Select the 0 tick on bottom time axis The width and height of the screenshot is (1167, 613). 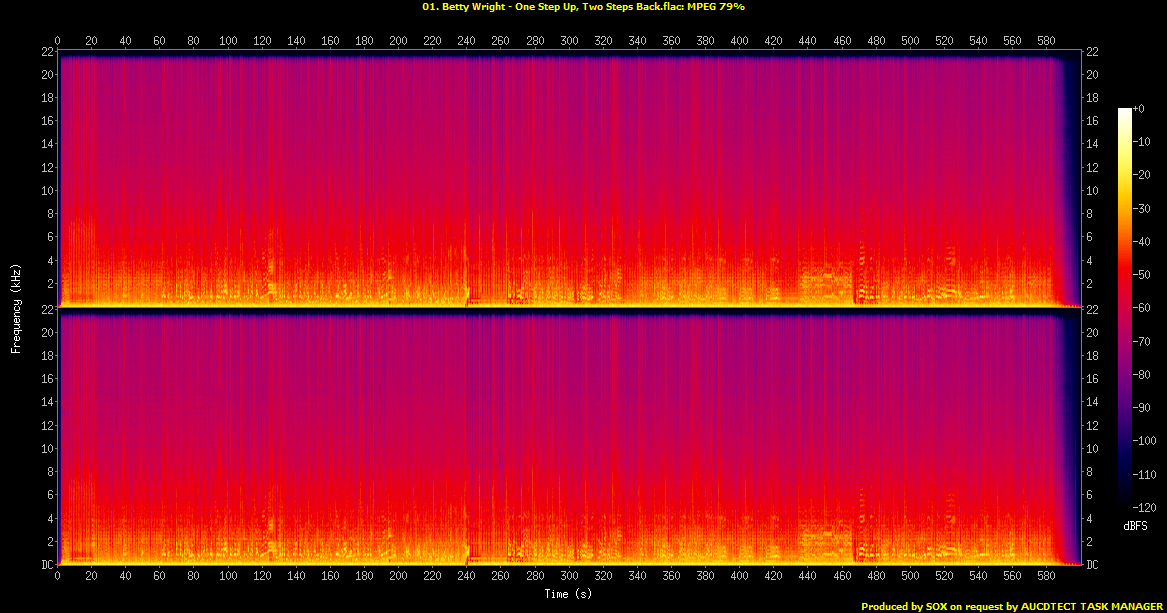tap(58, 577)
